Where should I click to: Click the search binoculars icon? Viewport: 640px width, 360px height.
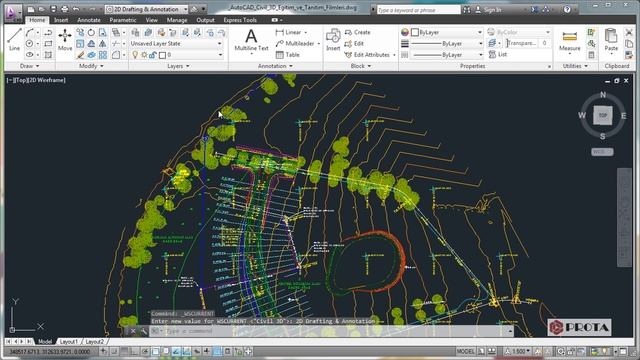click(467, 9)
